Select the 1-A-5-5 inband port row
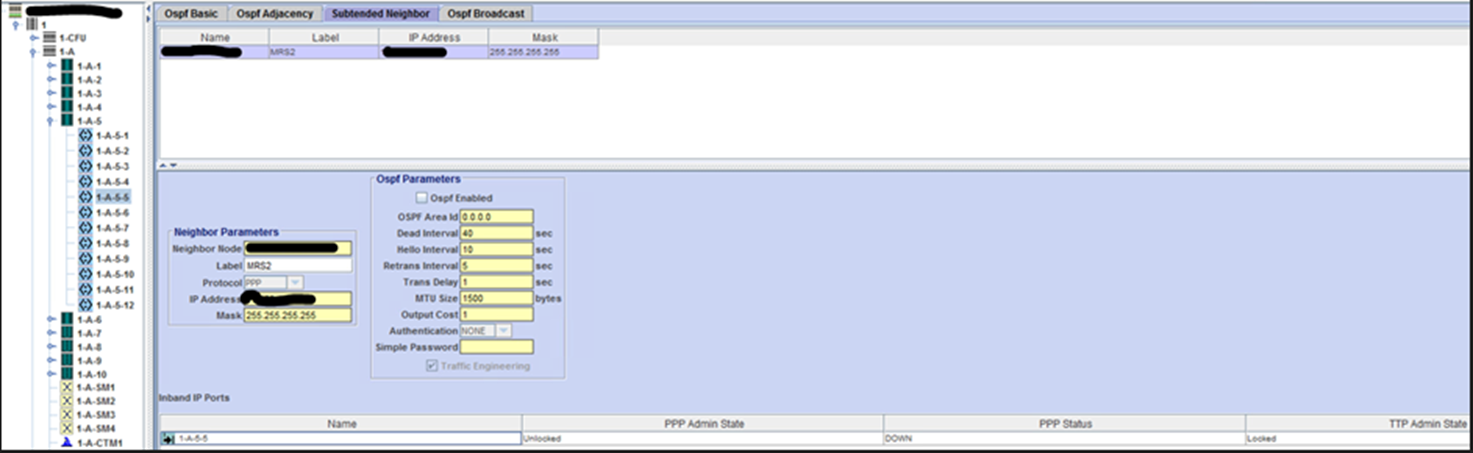Viewport: 1473px width, 453px height. [341, 438]
